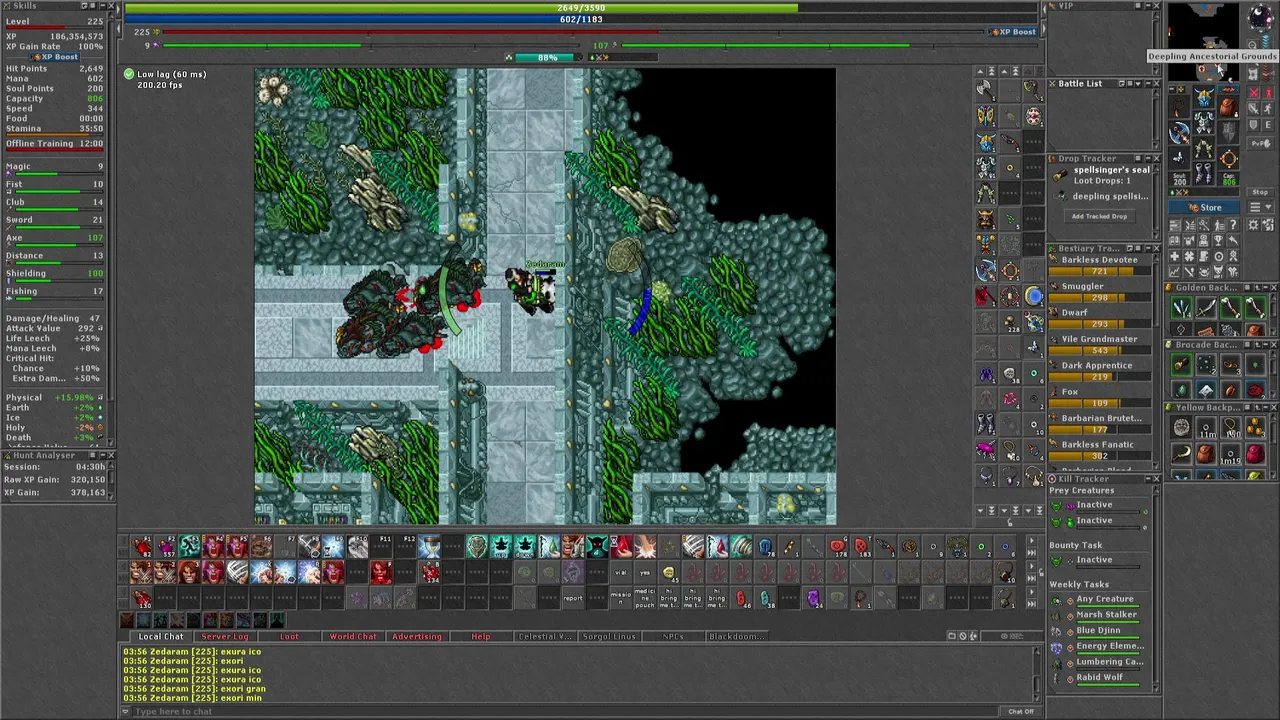
Task: Click the green hit points bar
Action: [581, 8]
